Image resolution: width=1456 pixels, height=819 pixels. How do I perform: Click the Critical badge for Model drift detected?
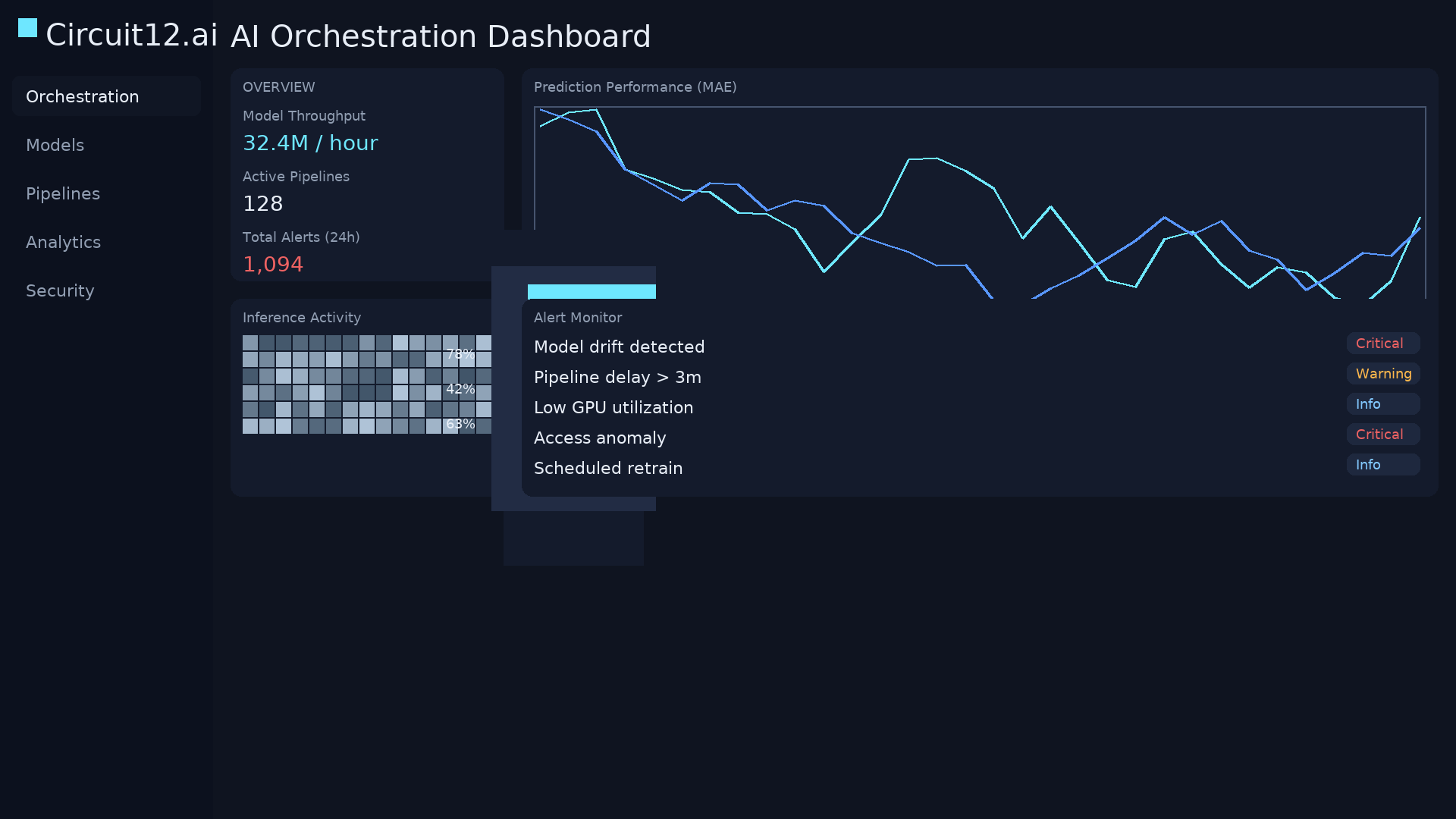point(1382,343)
